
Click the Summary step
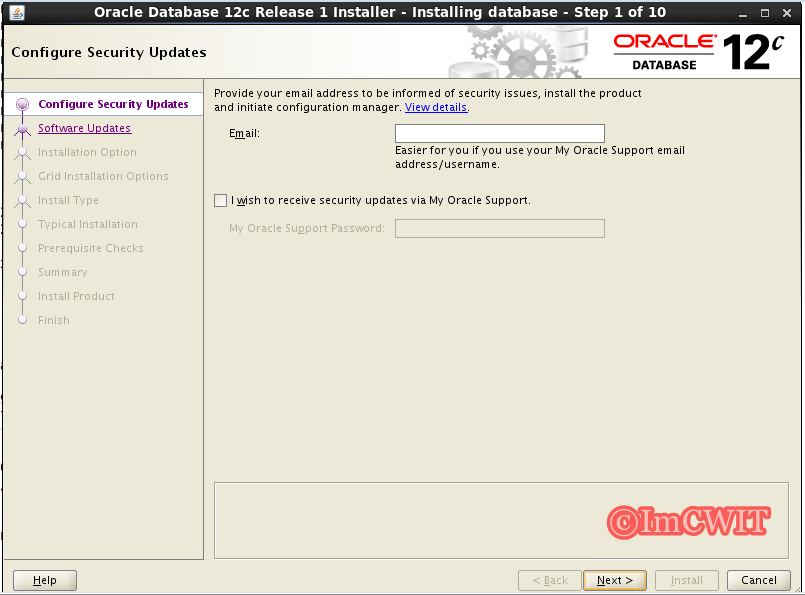coord(63,272)
